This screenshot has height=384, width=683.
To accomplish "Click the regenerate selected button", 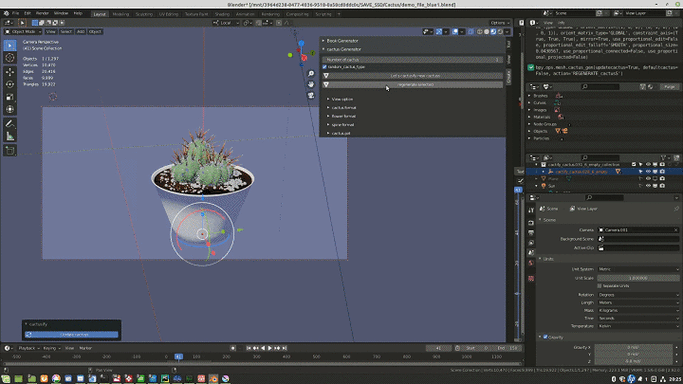I will tap(413, 84).
